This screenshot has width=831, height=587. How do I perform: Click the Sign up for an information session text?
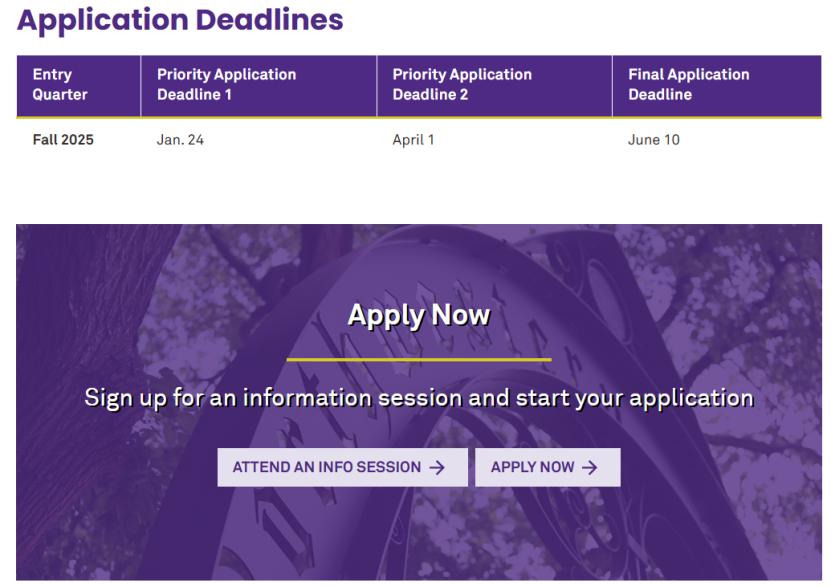tap(418, 398)
